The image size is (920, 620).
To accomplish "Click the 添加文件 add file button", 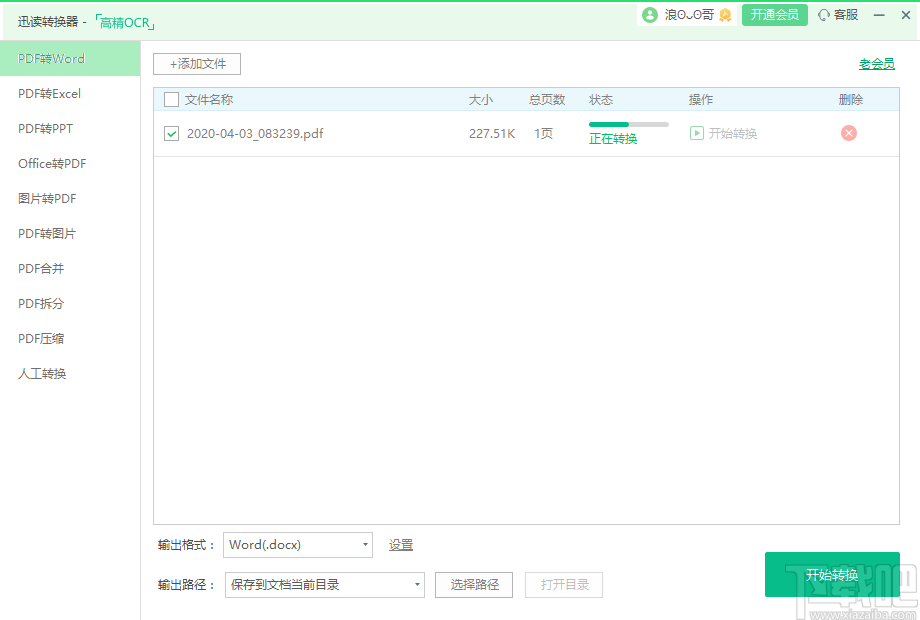I will pos(196,63).
